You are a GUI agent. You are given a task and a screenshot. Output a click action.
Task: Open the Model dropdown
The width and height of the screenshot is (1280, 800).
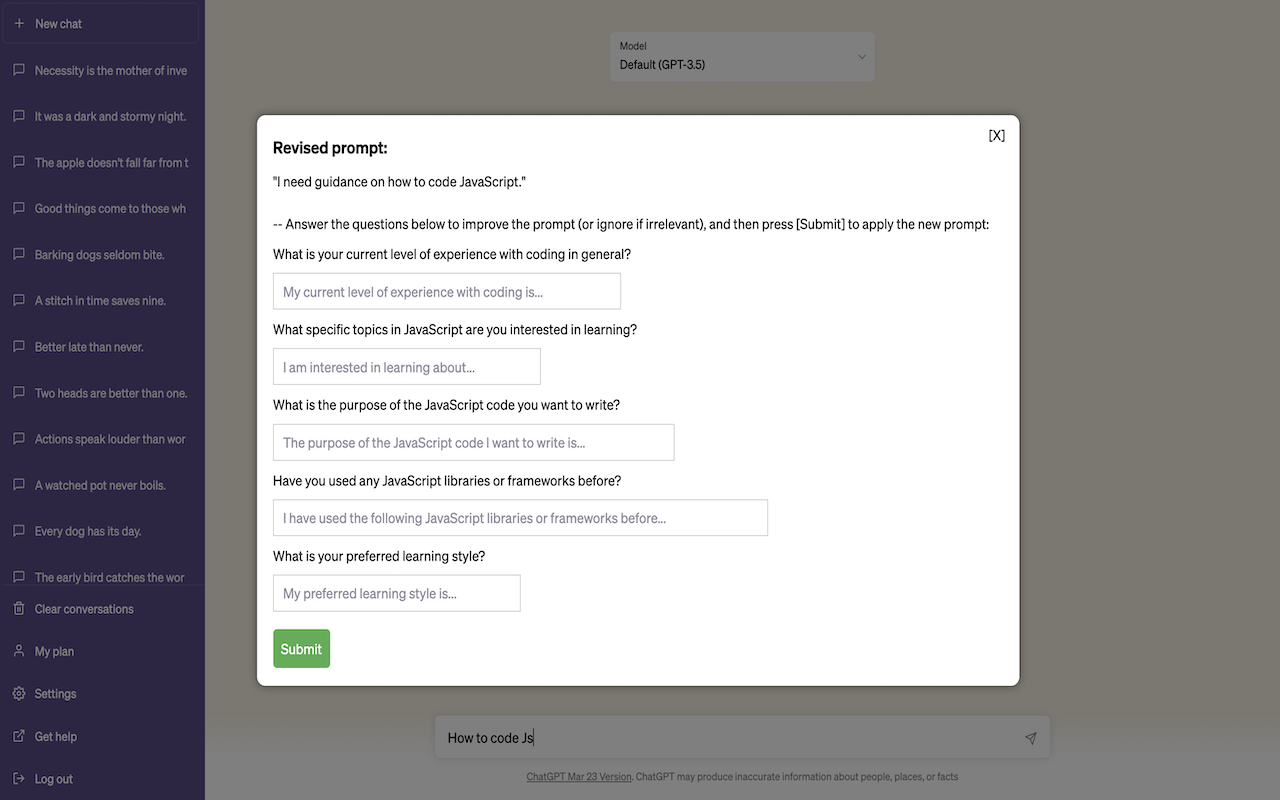click(742, 57)
